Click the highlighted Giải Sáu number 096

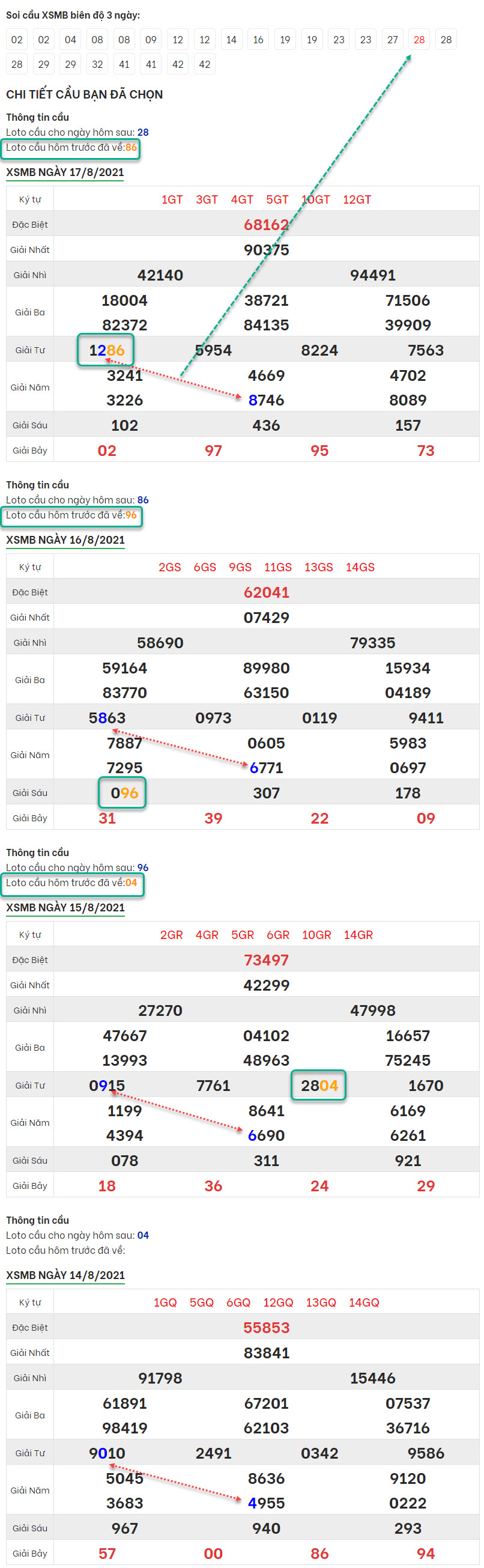click(x=124, y=792)
